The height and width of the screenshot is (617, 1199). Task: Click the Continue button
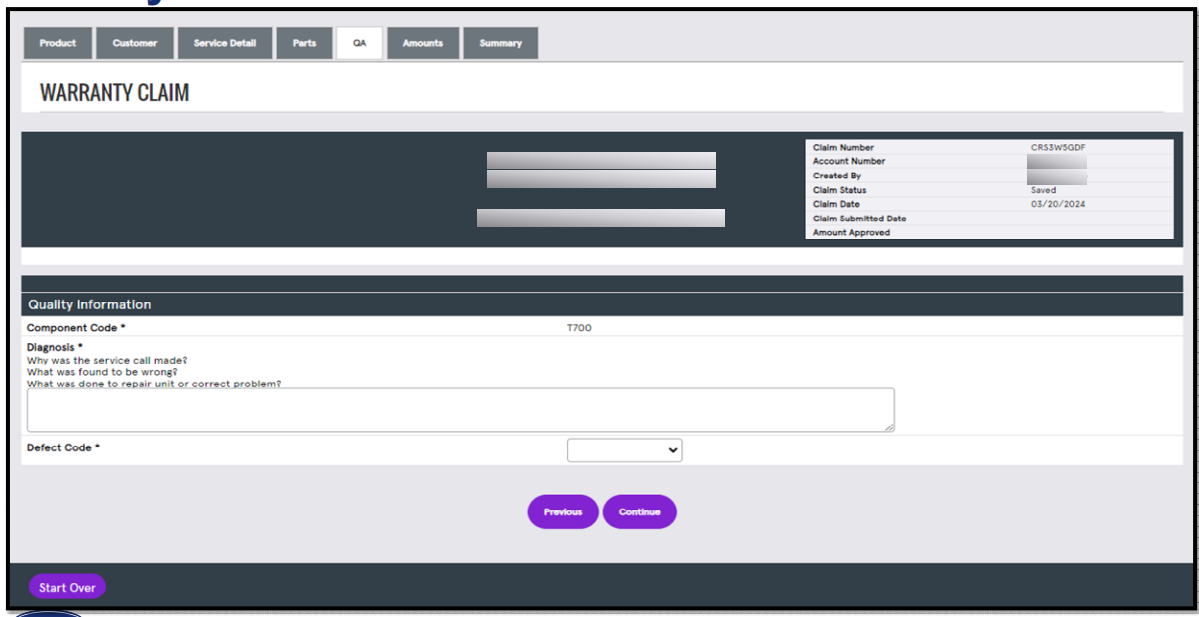pyautogui.click(x=639, y=511)
